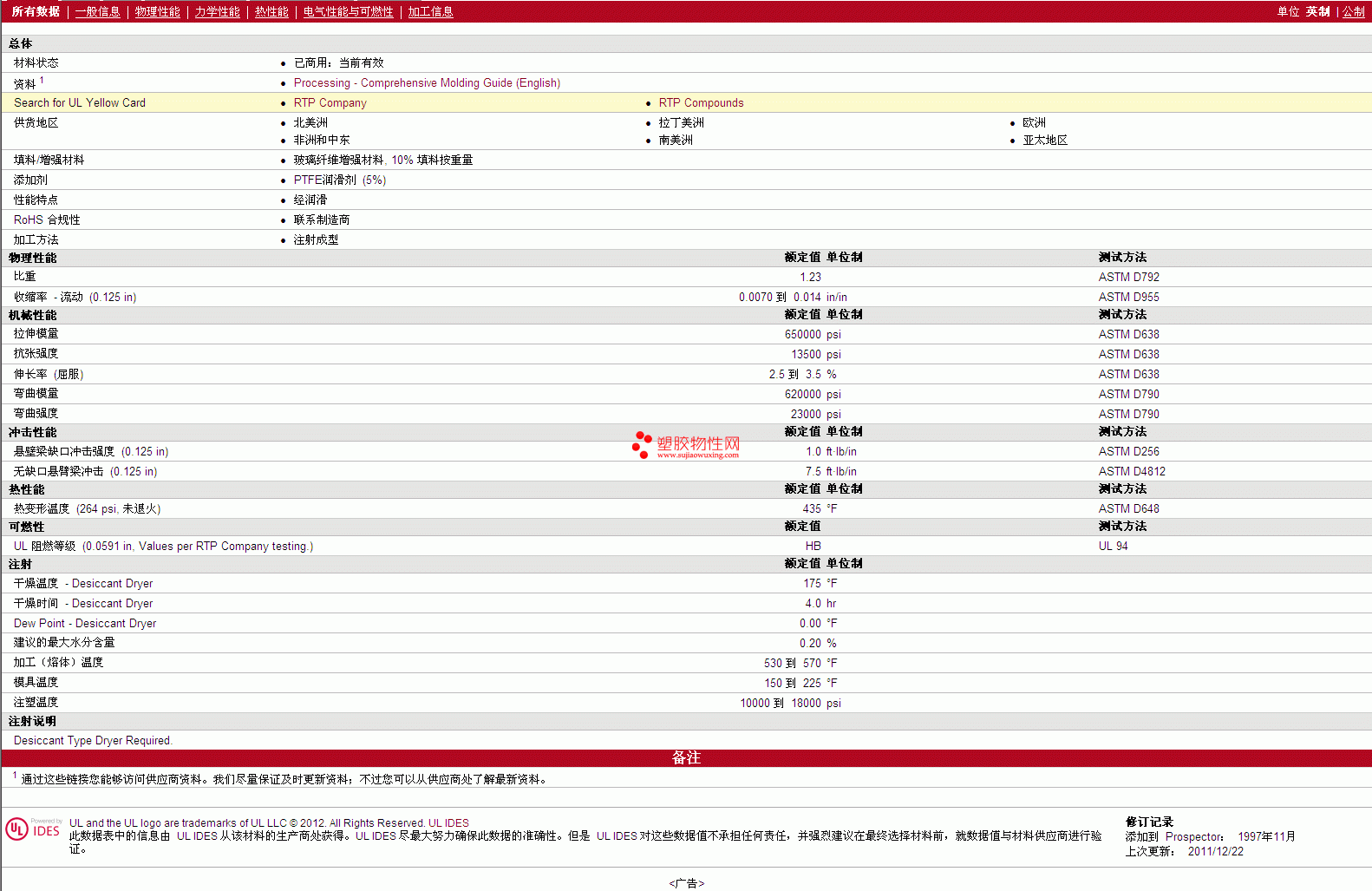Click the 塑胶物性网 watermark logo
This screenshot has height=891, width=1372.
tap(686, 446)
